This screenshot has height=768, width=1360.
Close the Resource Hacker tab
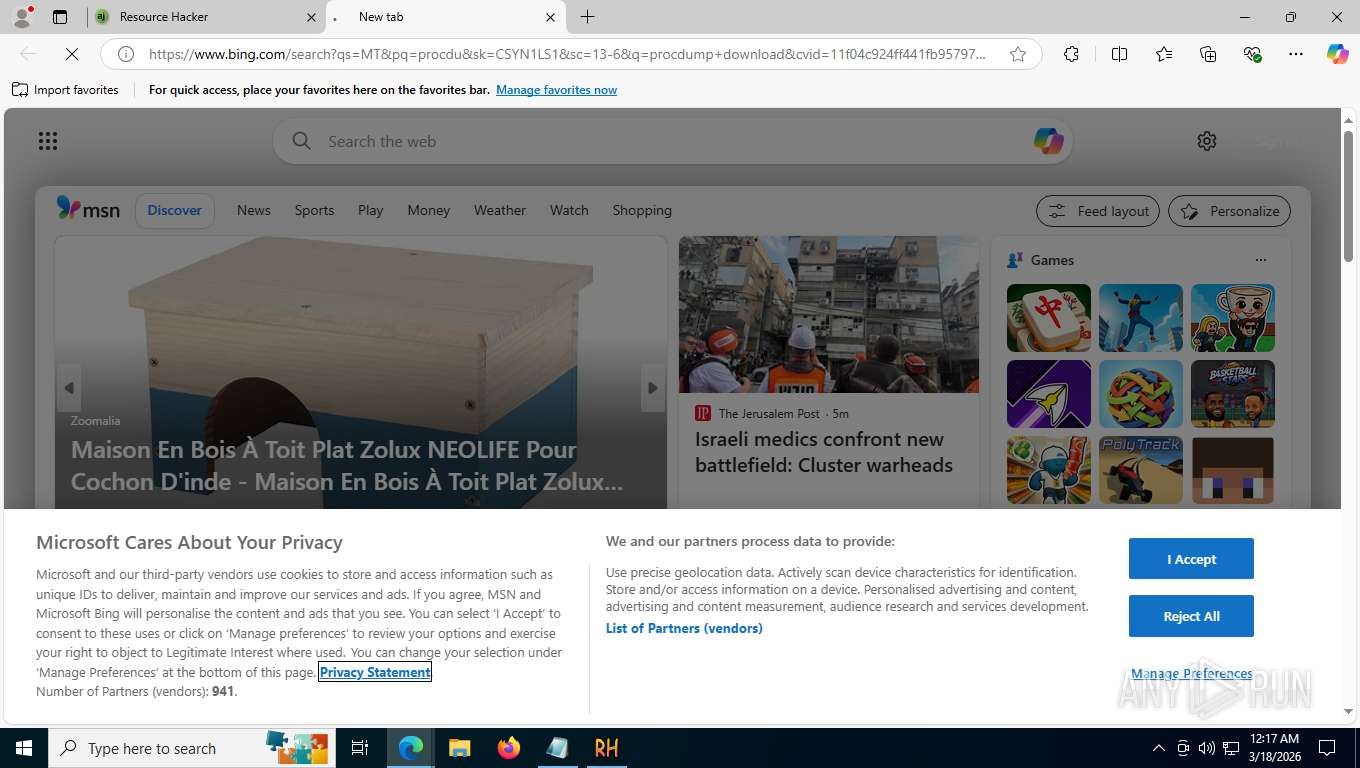point(311,17)
